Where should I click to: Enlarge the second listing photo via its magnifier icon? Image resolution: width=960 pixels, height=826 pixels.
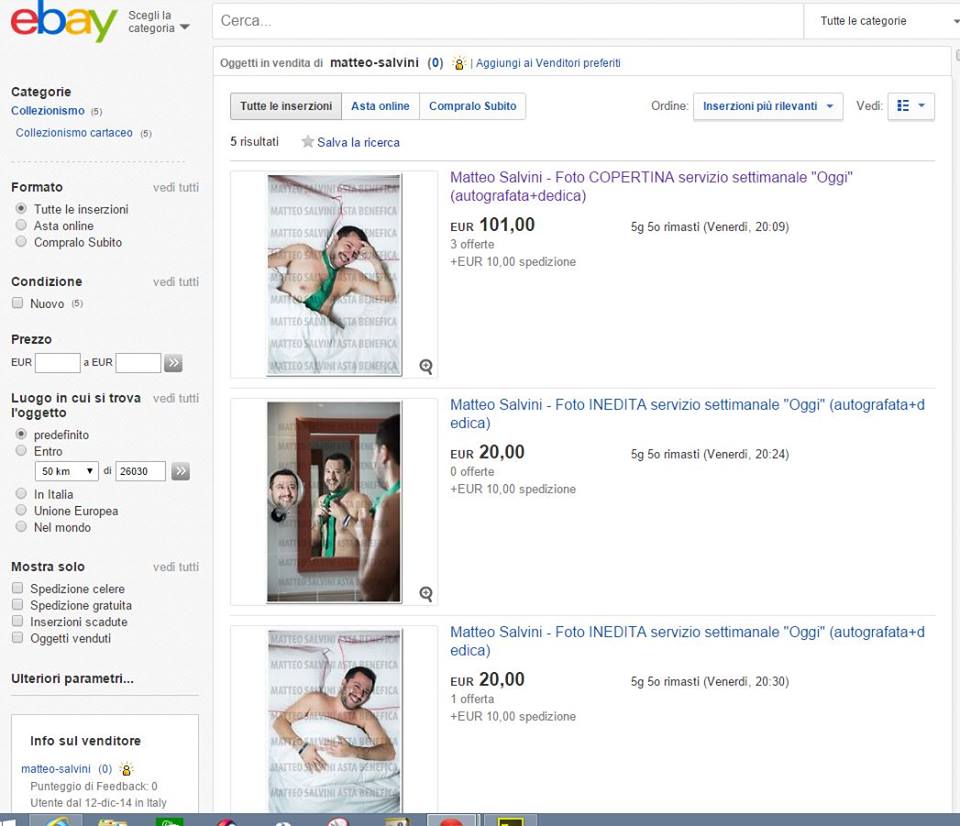pyautogui.click(x=426, y=594)
